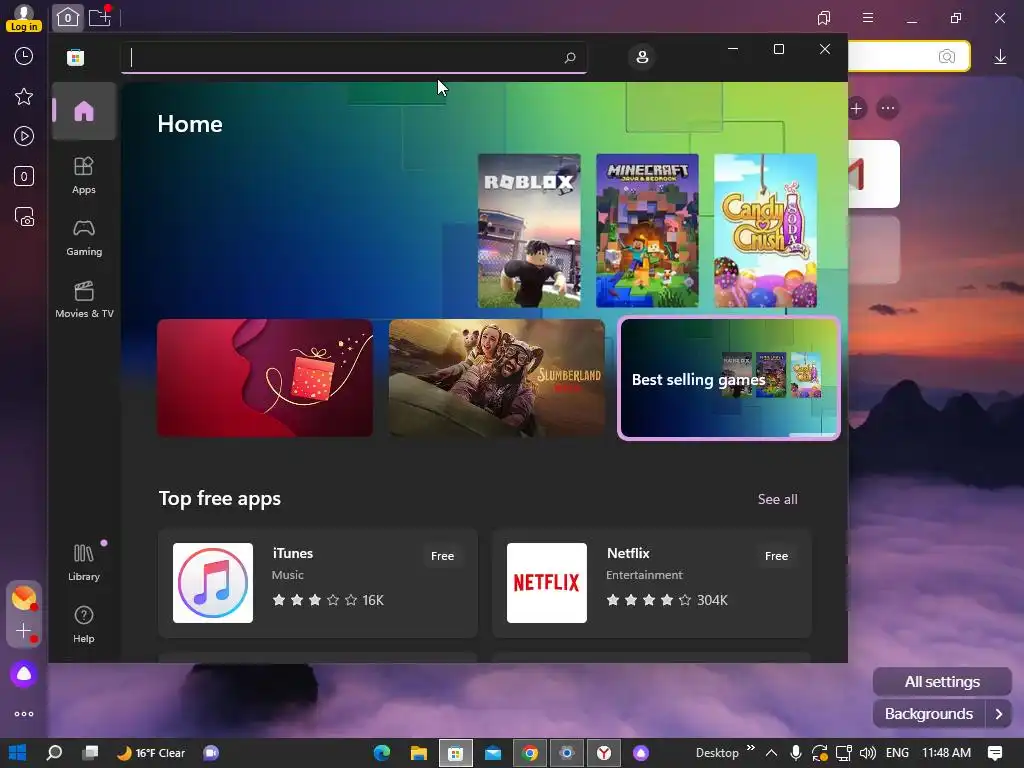
Task: Open File Explorer from taskbar
Action: [419, 753]
